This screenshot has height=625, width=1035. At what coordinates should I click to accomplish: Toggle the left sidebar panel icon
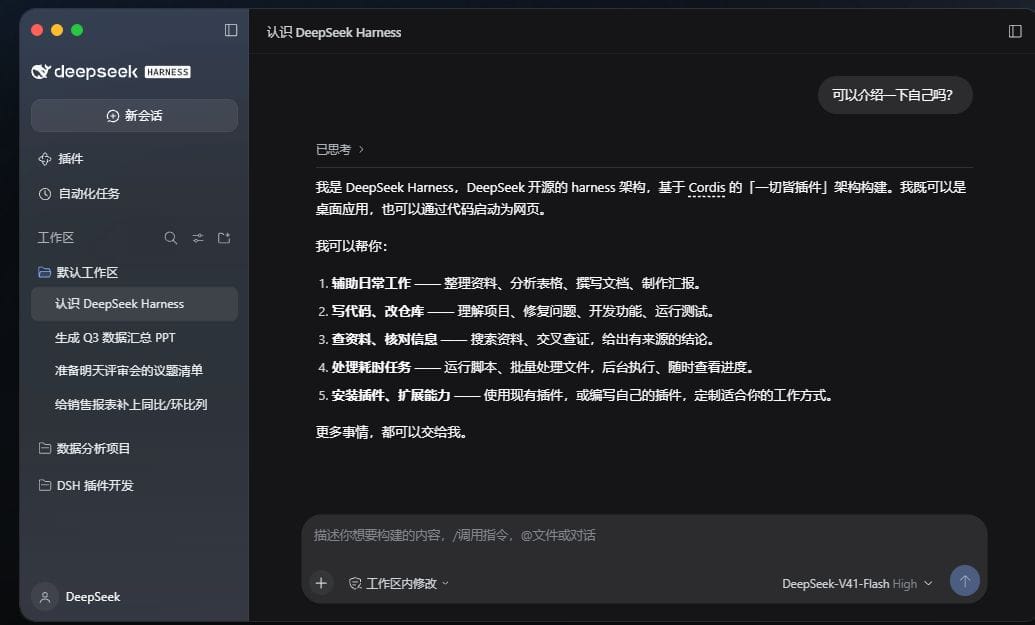(x=230, y=30)
